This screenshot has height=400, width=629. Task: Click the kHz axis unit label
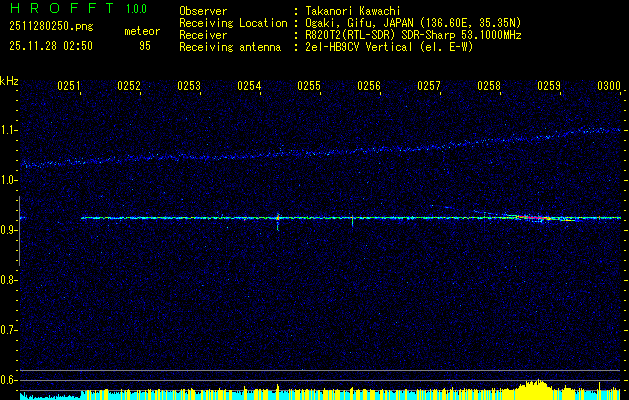point(10,80)
